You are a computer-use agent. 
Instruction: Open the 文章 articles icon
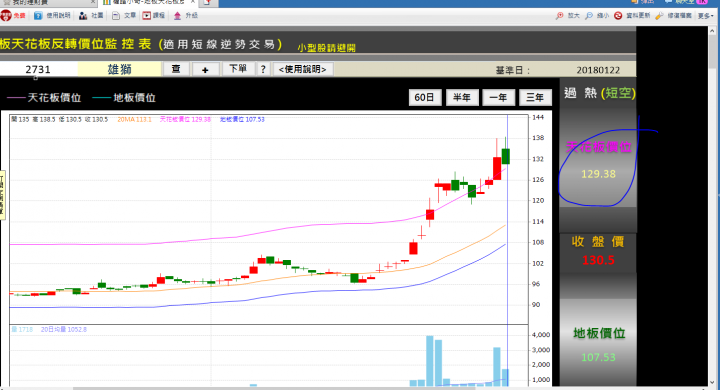116,16
